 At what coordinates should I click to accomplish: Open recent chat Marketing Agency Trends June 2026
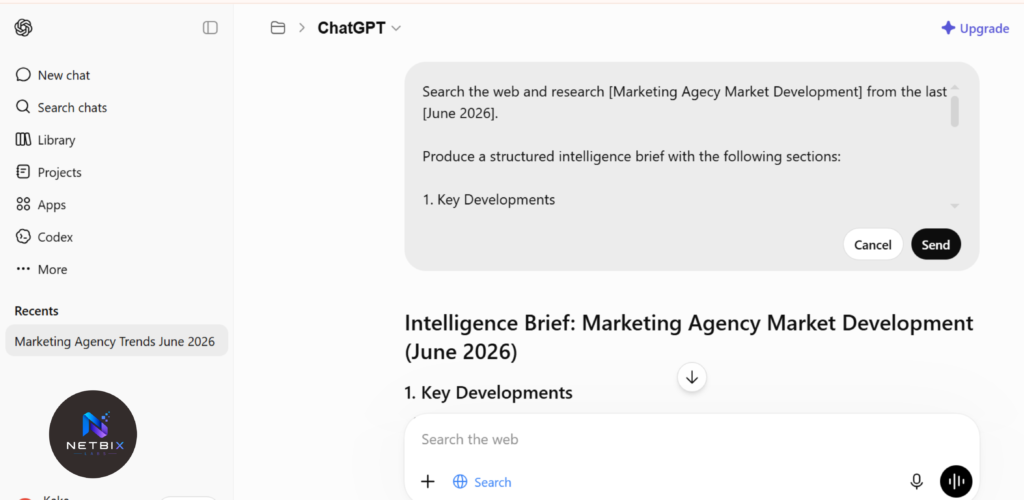point(116,341)
